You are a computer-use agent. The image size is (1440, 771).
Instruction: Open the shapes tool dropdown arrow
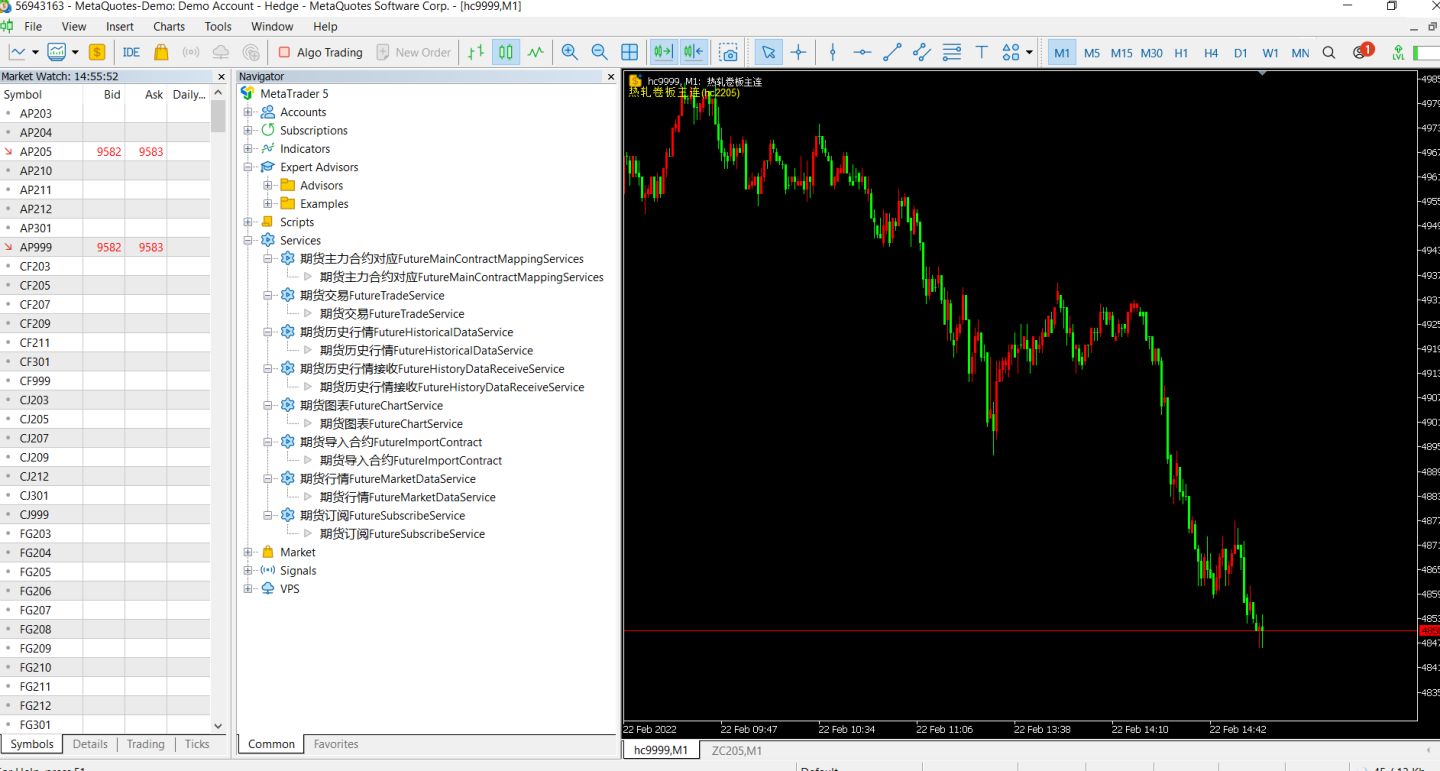tap(1028, 52)
